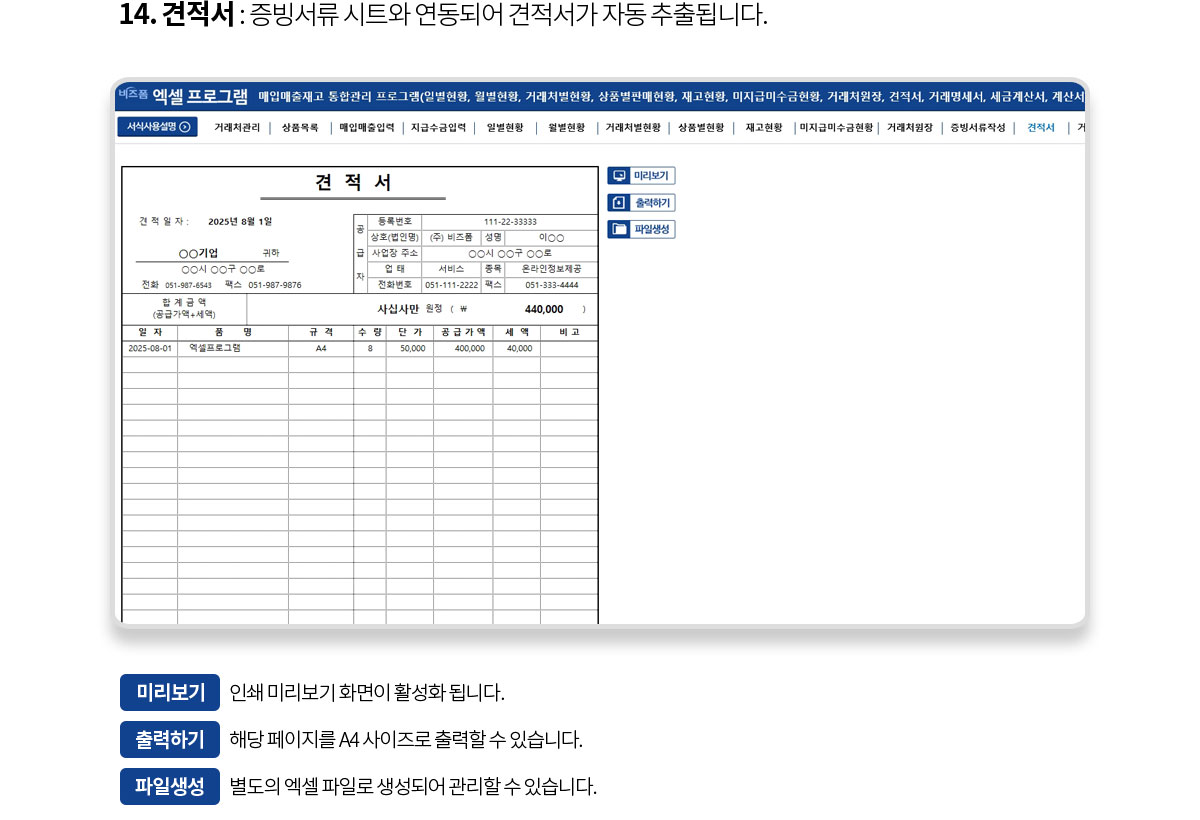Image resolution: width=1200 pixels, height=820 pixels.
Task: Select the 거래처별현황 tab
Action: coord(633,128)
